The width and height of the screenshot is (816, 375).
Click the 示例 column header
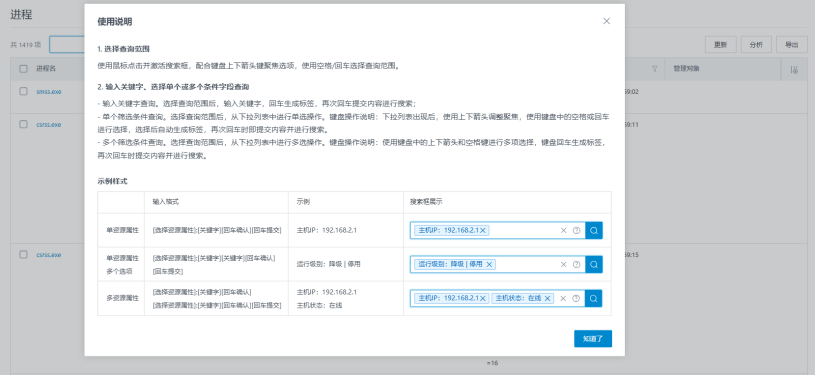pos(303,202)
